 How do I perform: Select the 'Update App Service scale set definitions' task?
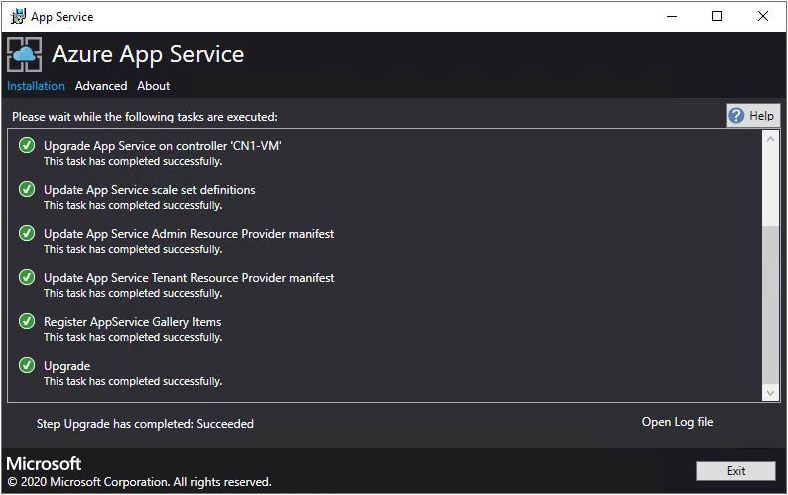click(150, 190)
